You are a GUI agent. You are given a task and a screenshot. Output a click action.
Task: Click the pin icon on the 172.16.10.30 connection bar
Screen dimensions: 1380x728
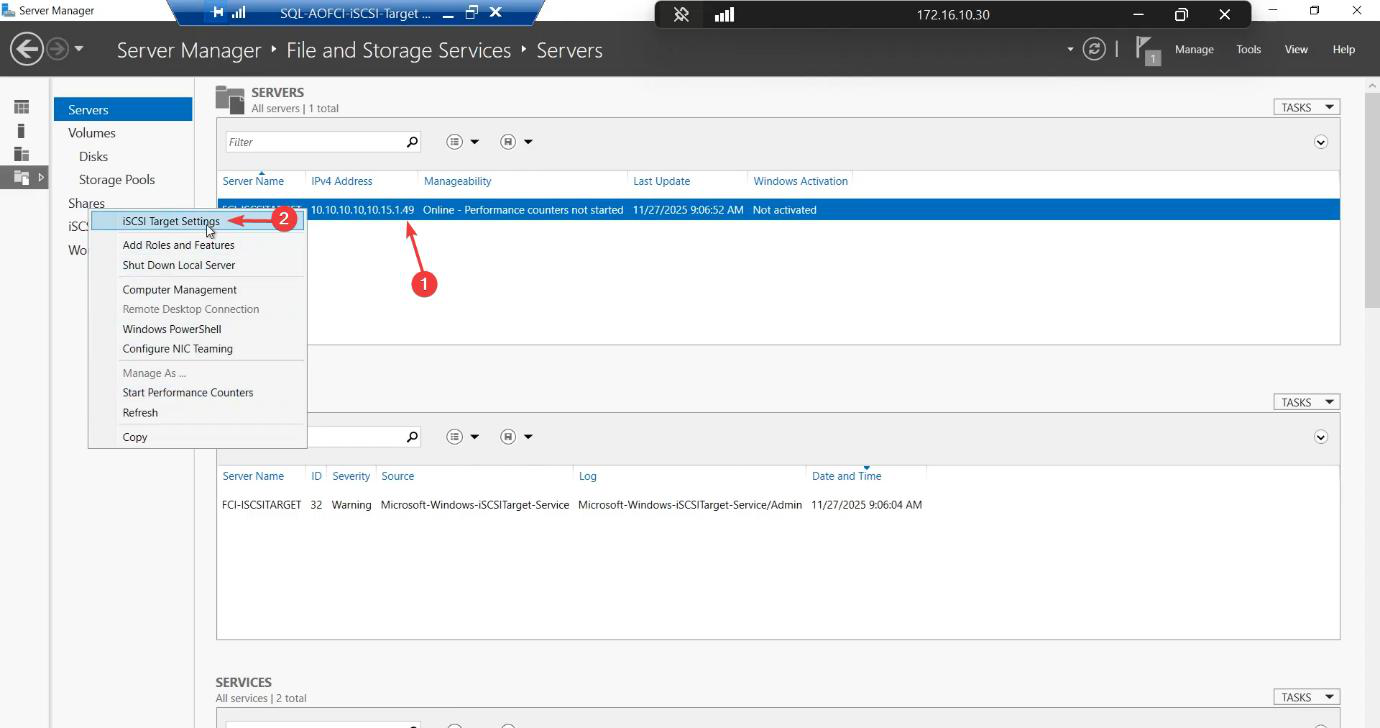pyautogui.click(x=681, y=14)
